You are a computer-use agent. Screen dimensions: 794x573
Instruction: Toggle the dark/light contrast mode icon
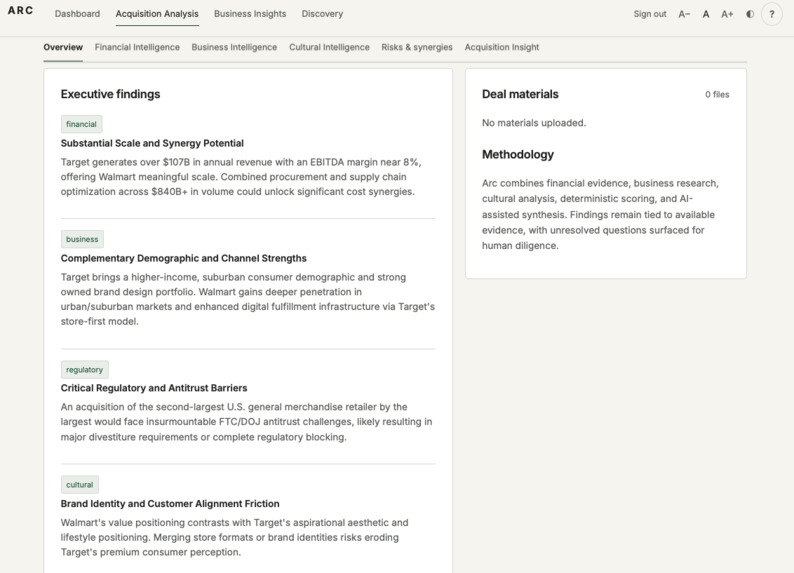(x=750, y=14)
